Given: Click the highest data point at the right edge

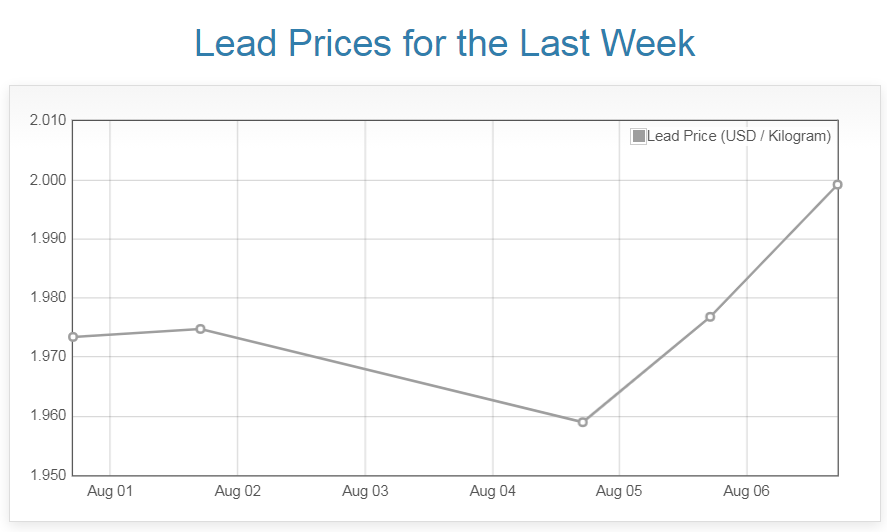Looking at the screenshot, I should (x=837, y=184).
